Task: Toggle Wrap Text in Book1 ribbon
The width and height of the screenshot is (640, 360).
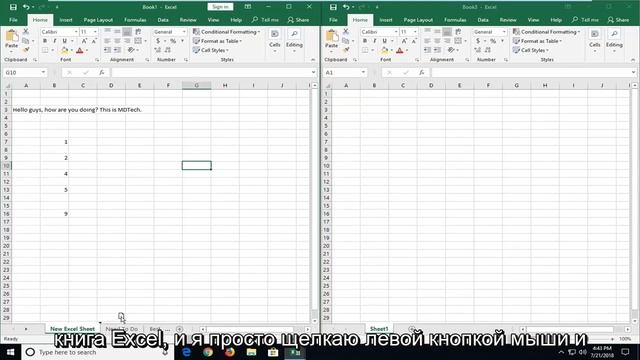Action: click(138, 31)
